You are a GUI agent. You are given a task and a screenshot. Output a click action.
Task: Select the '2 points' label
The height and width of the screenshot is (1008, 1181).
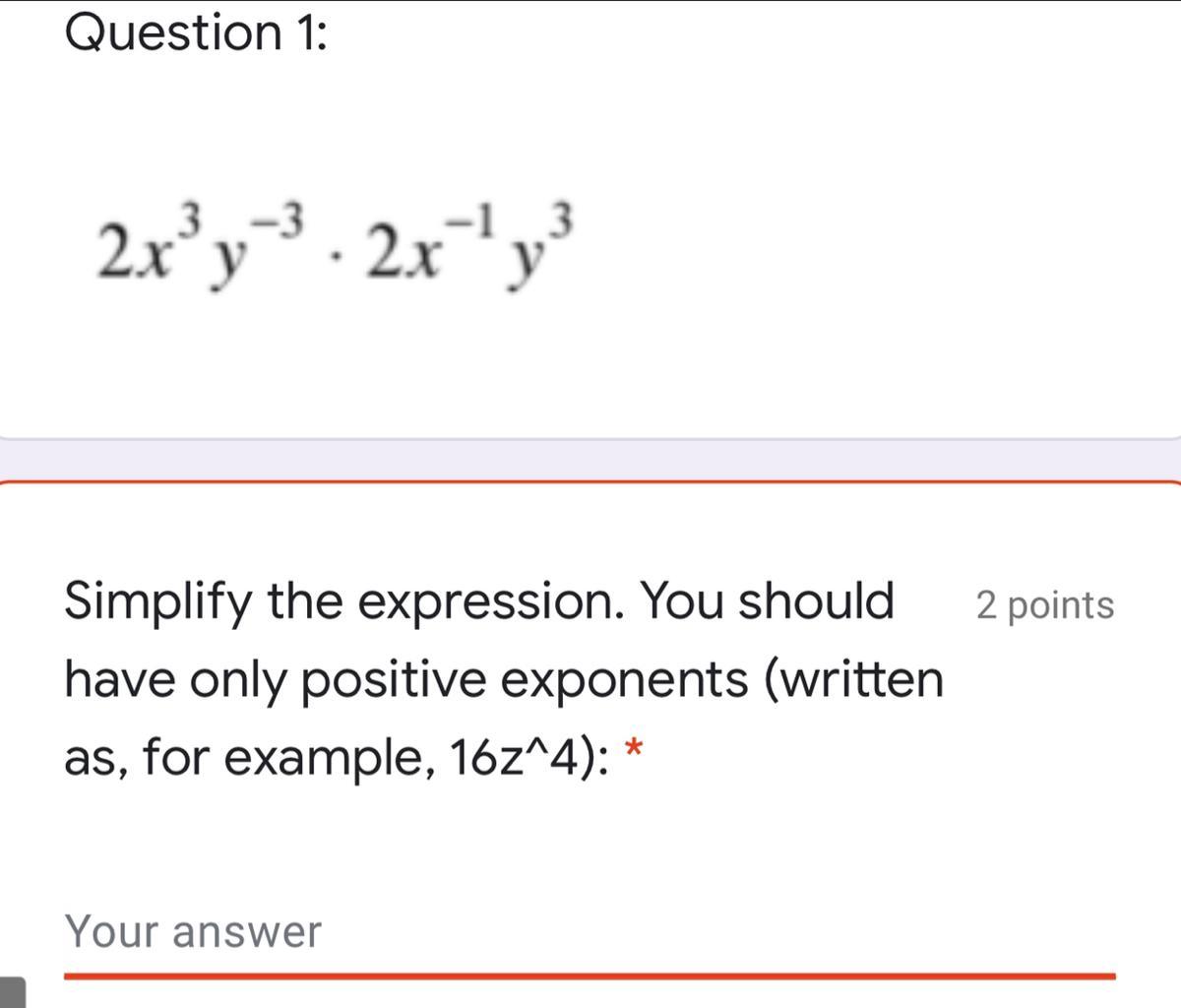(x=1045, y=604)
